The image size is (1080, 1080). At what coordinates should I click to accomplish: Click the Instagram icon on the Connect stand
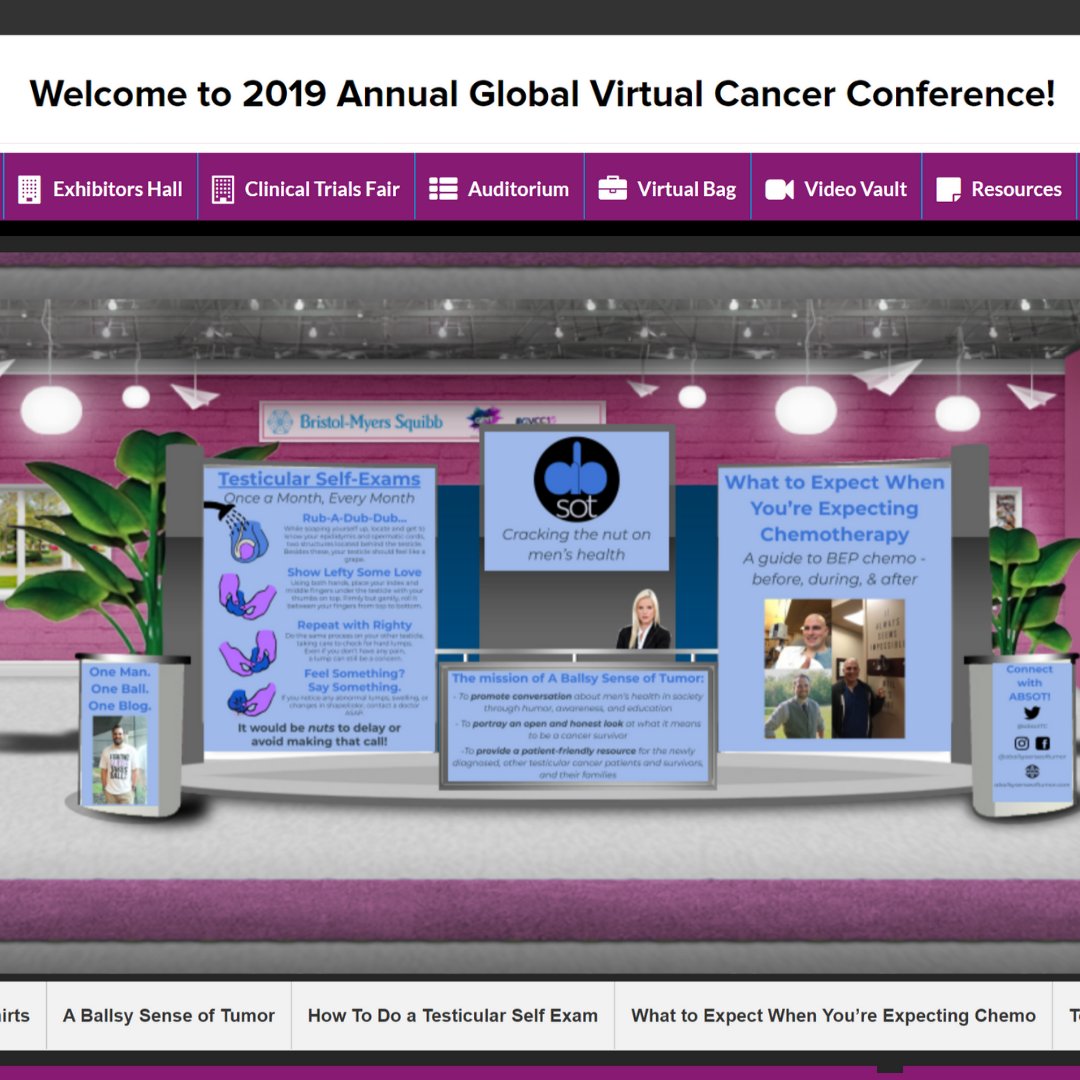click(x=1022, y=744)
